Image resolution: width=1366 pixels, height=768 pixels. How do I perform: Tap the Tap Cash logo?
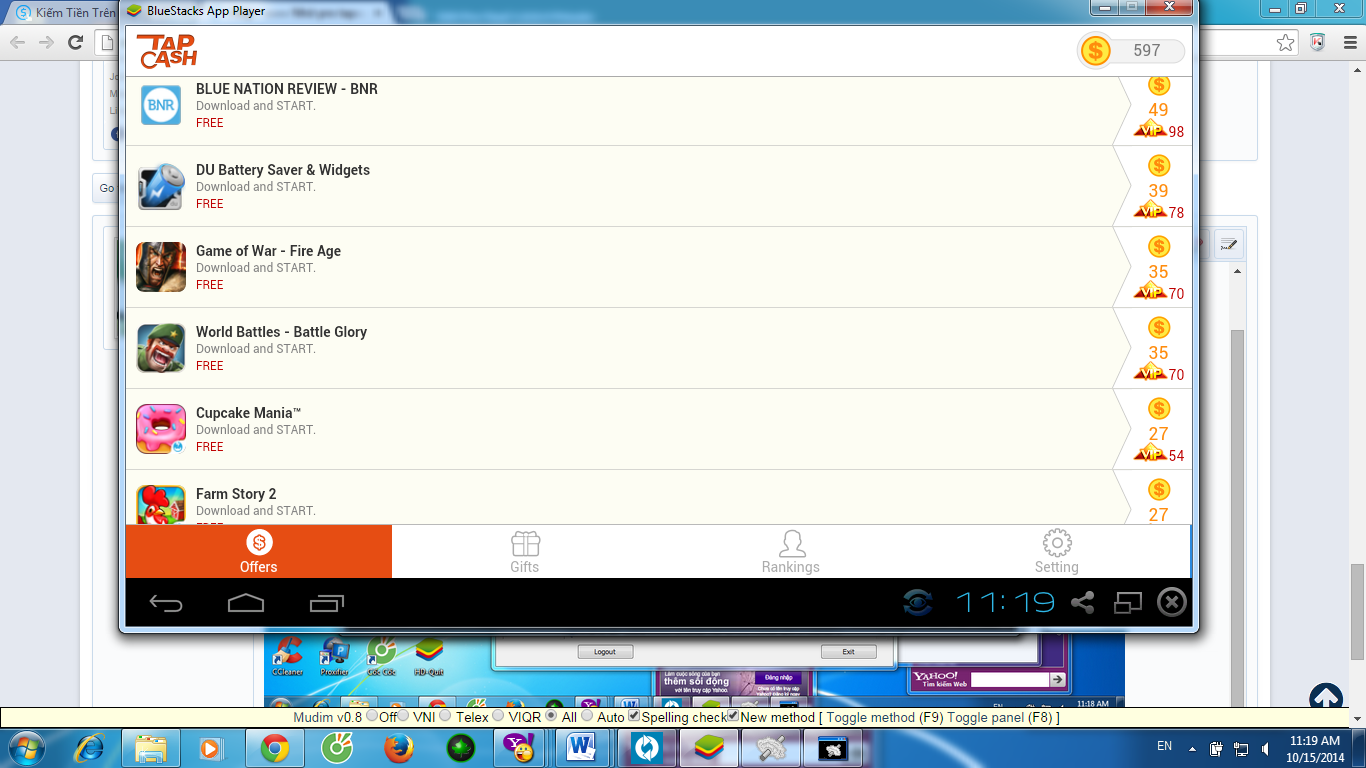click(x=167, y=51)
